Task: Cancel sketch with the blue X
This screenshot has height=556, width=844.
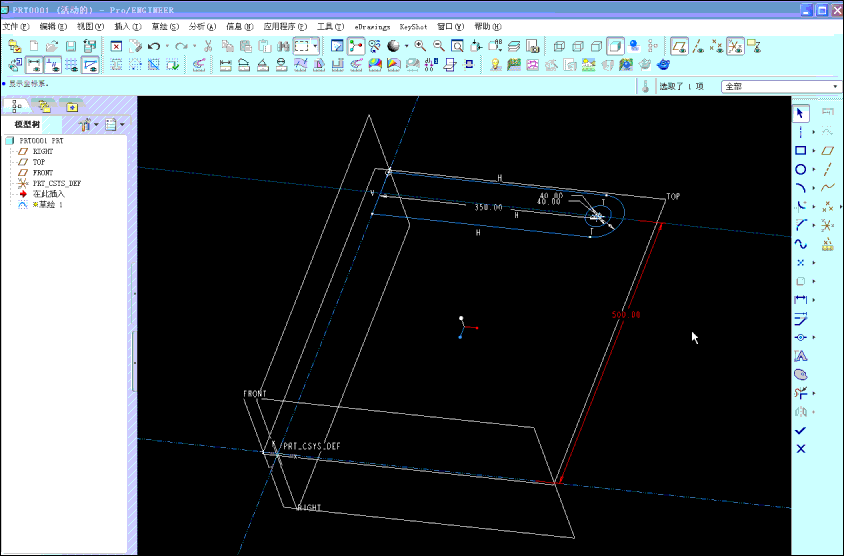Action: [x=800, y=449]
